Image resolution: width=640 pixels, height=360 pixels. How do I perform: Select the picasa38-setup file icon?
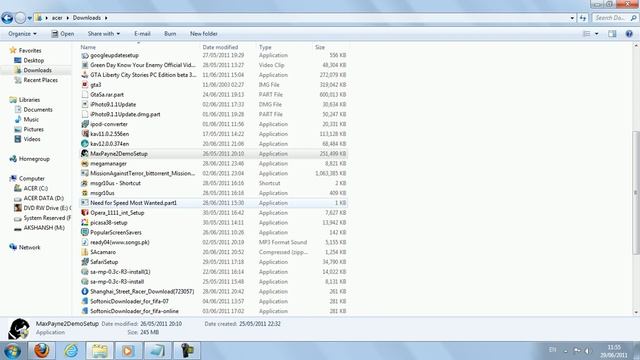click(85, 222)
